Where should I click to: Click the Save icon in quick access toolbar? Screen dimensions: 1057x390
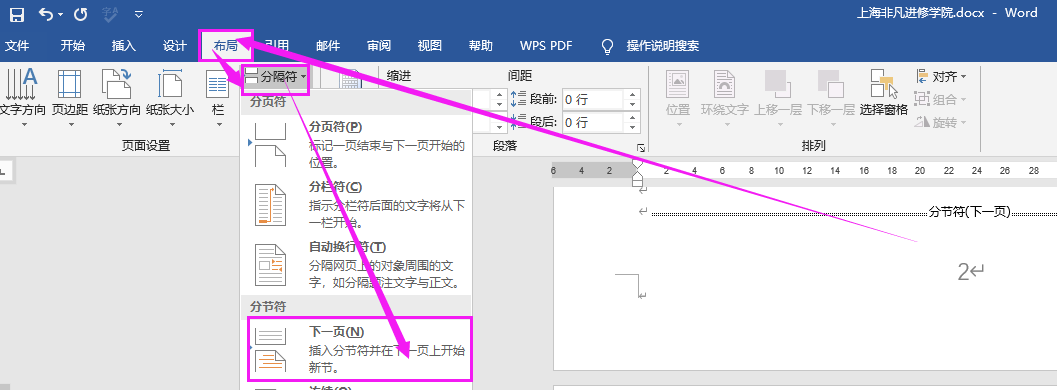pos(16,13)
